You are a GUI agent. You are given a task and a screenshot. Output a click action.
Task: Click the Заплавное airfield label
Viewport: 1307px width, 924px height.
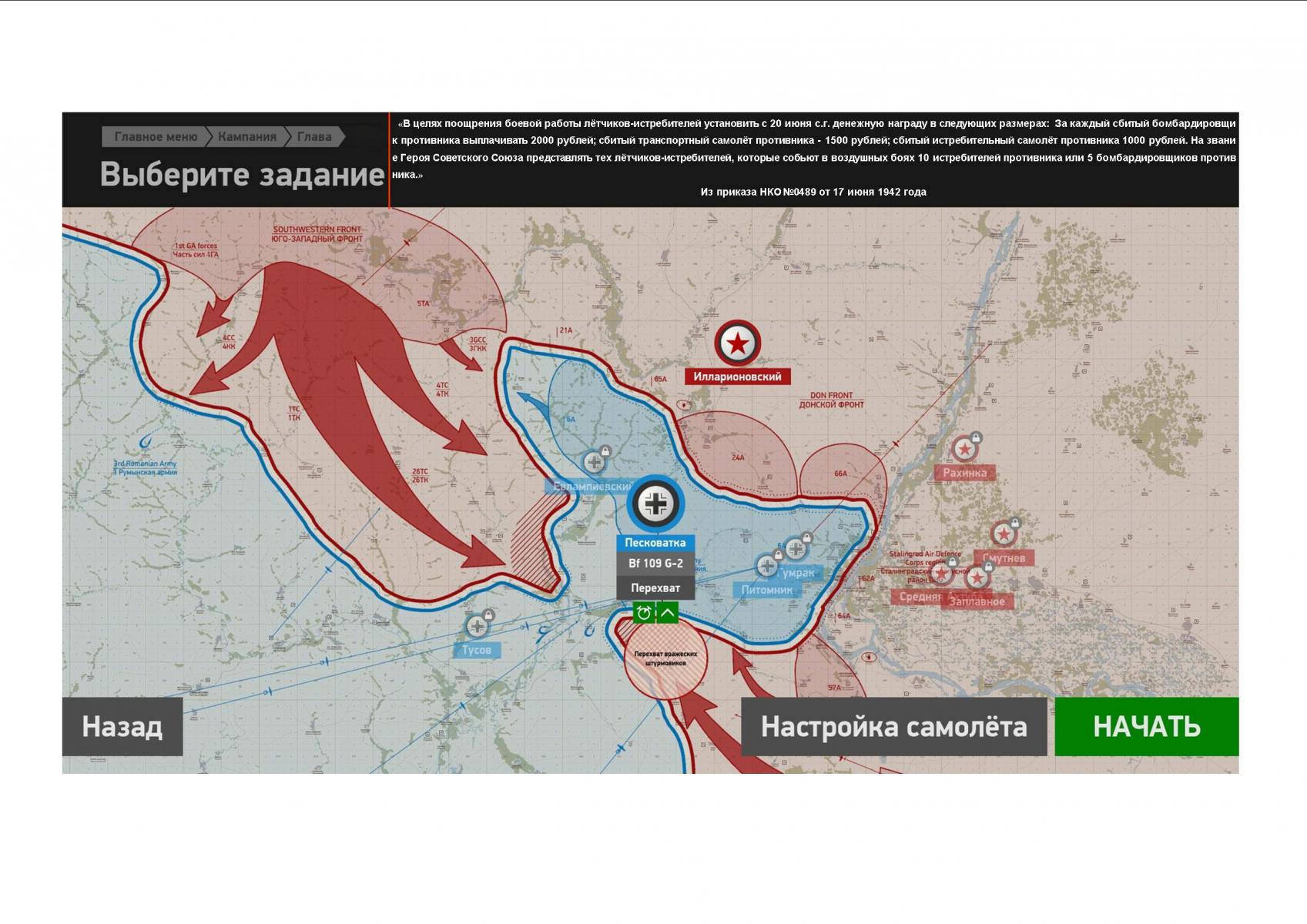[x=977, y=601]
